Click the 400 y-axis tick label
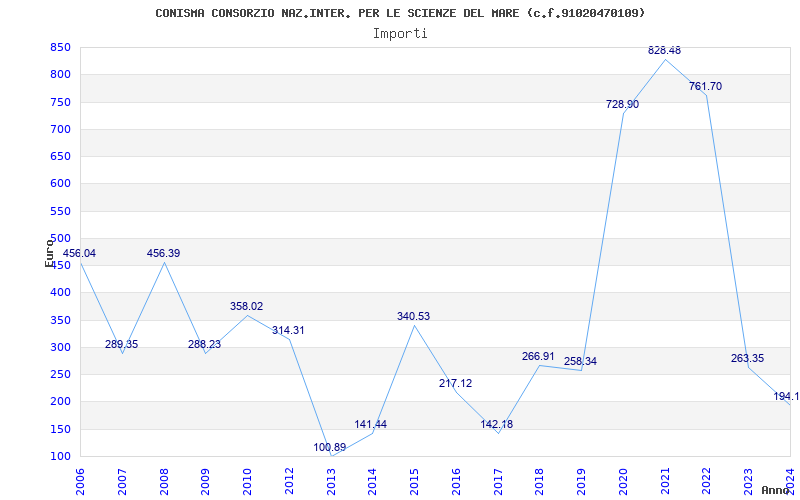This screenshot has height=500, width=800. tap(59, 293)
